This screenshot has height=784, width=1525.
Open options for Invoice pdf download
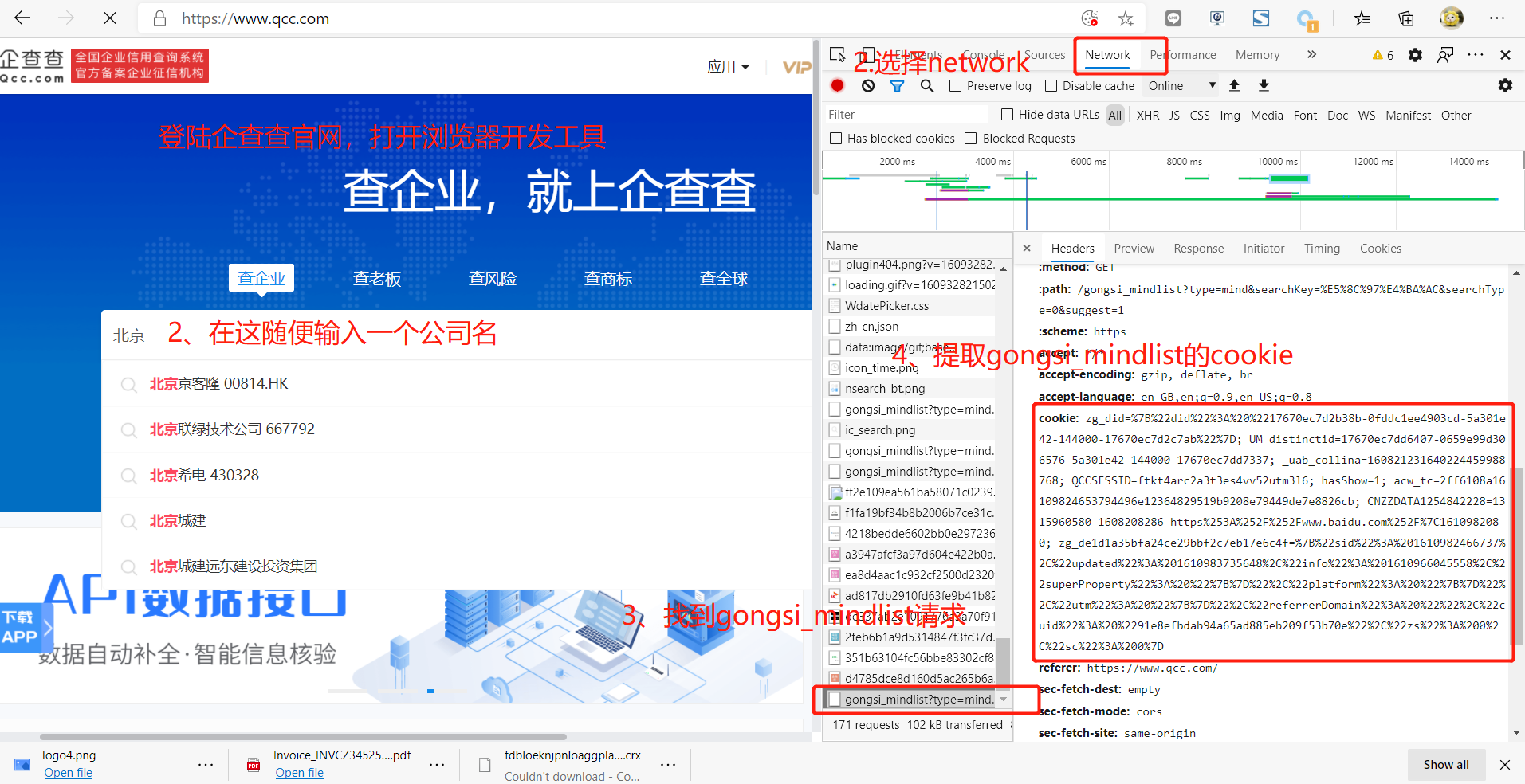click(x=437, y=765)
